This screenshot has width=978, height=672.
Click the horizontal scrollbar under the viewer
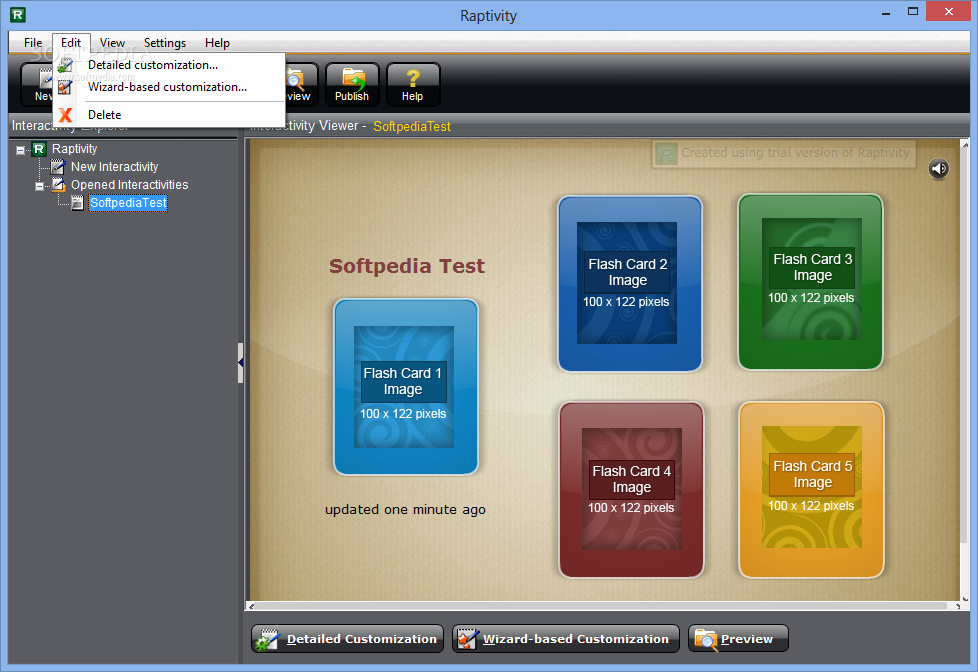pos(603,606)
